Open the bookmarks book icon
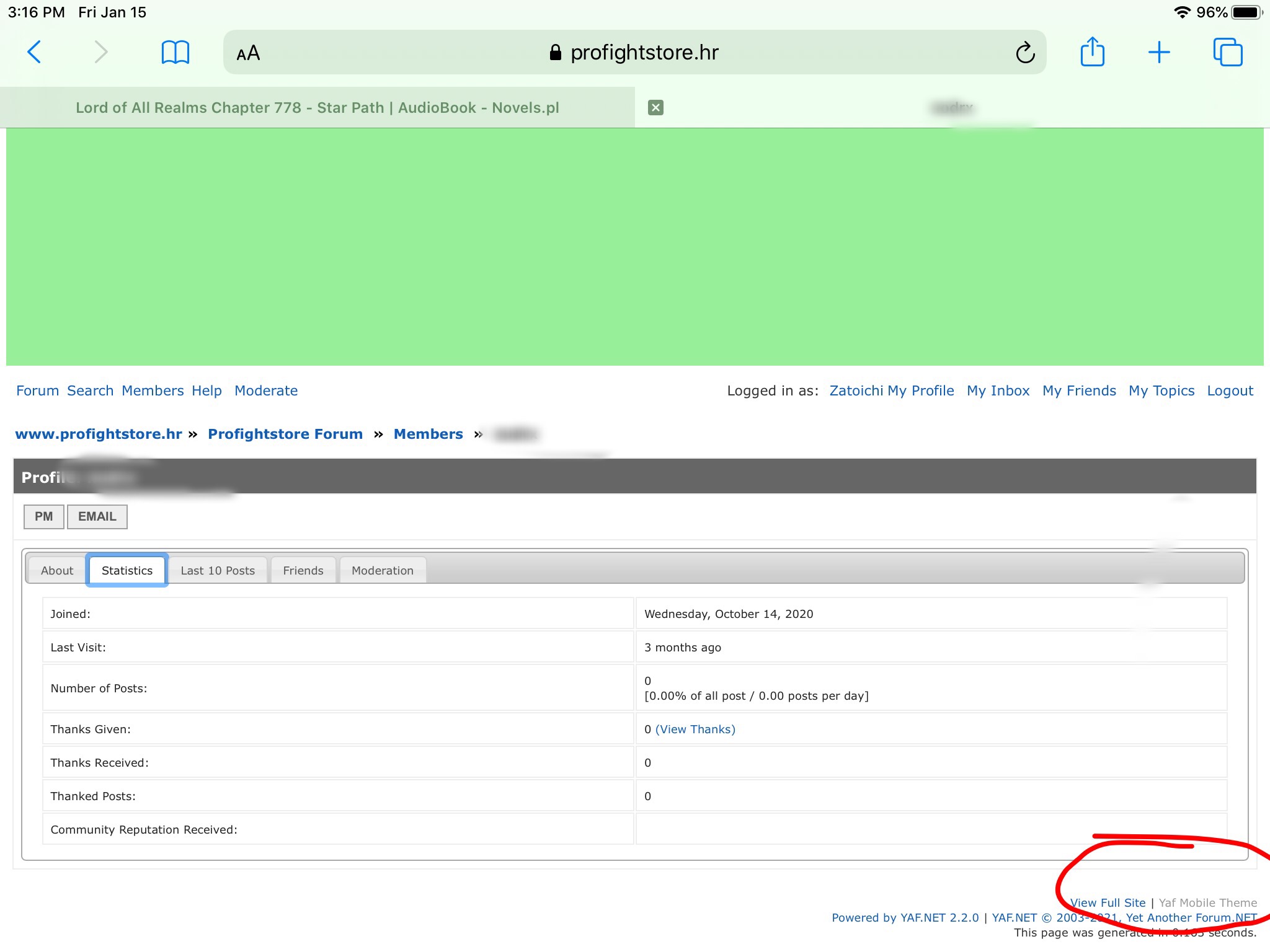 click(175, 52)
